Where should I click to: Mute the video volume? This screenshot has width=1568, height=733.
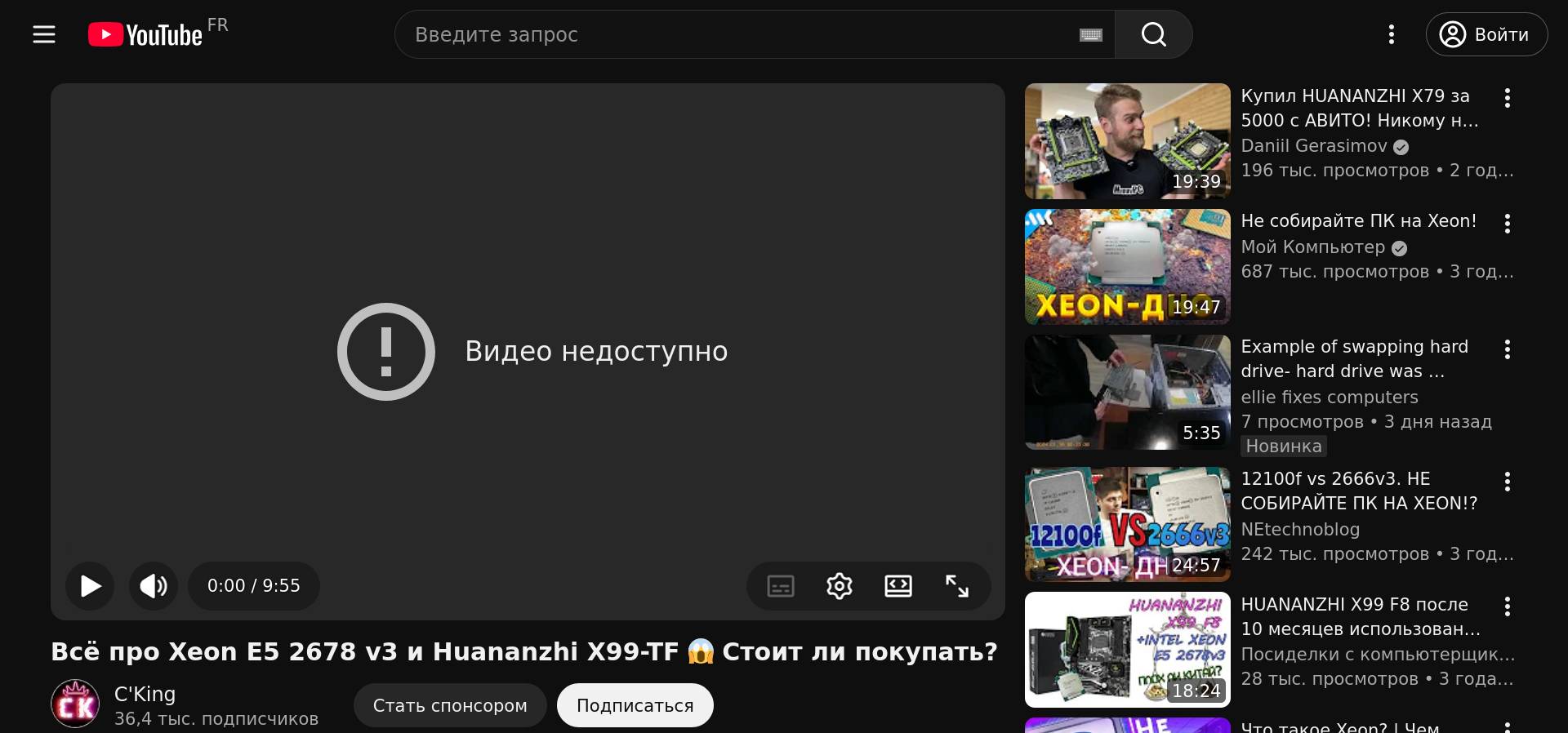tap(154, 586)
